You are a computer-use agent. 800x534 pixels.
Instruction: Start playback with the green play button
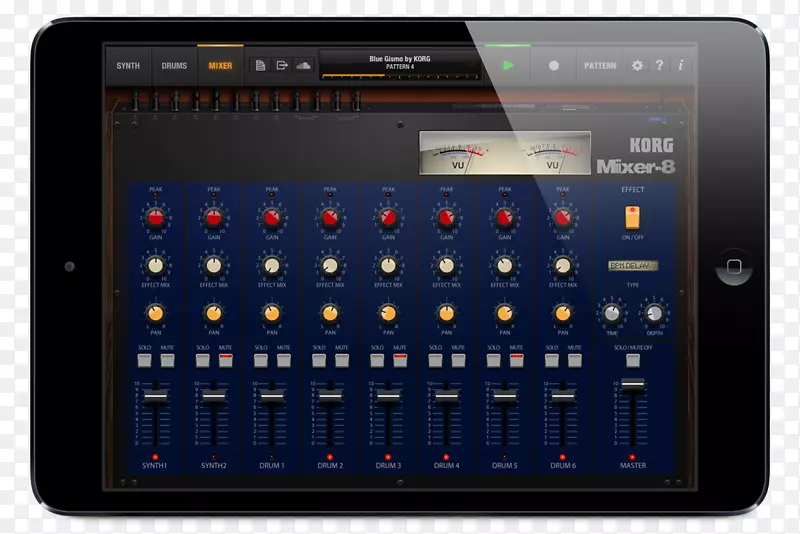(x=508, y=65)
